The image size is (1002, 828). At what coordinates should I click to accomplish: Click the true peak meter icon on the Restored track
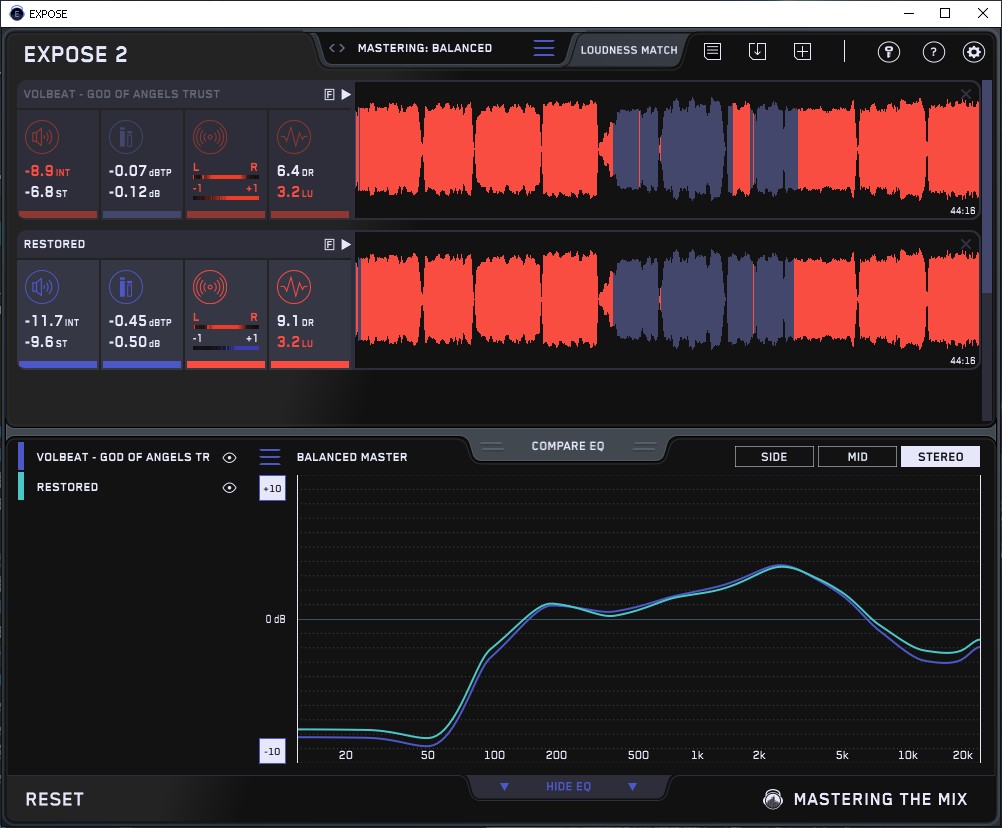pyautogui.click(x=126, y=287)
